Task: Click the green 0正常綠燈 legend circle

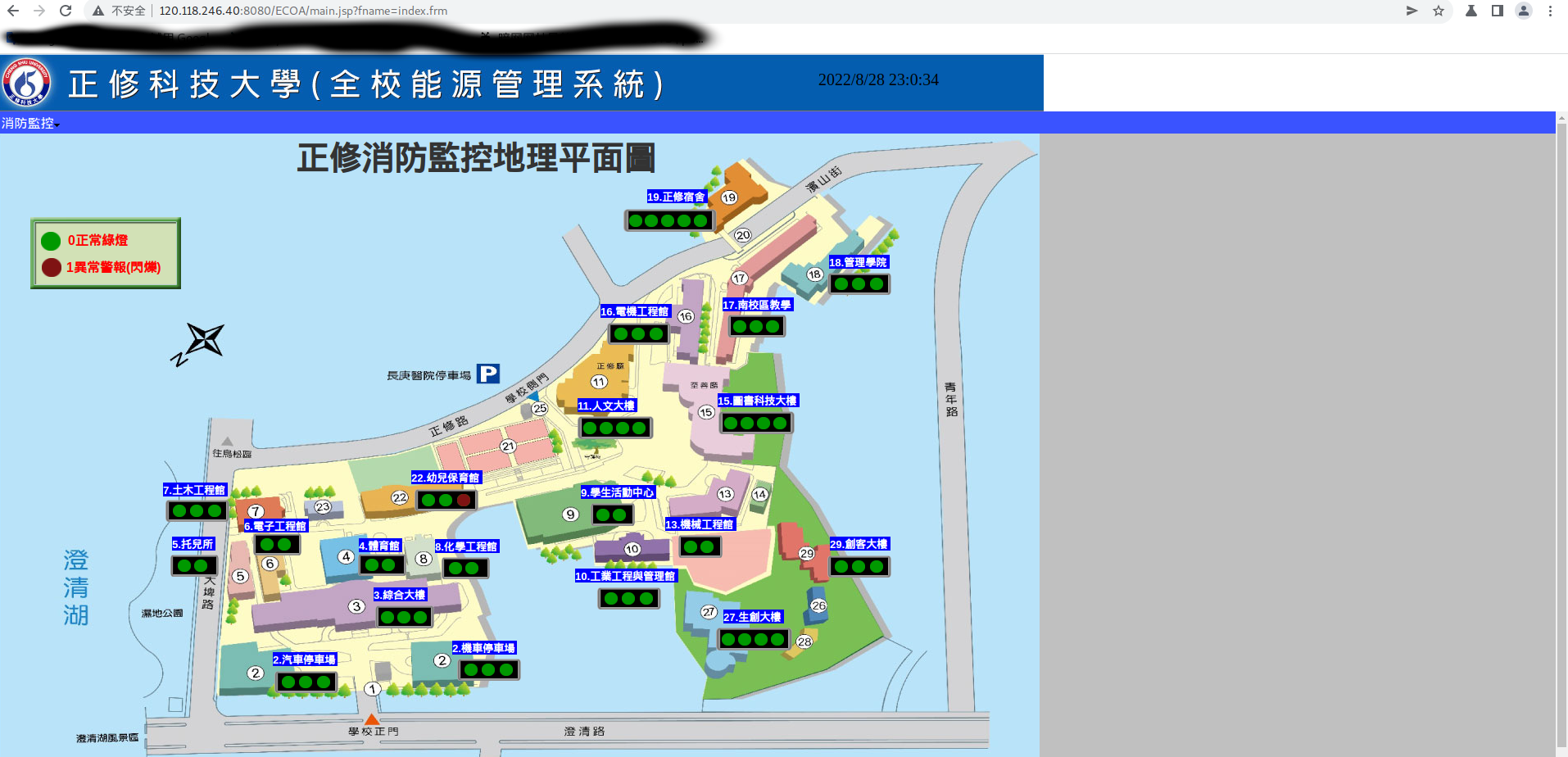Action: 51,241
